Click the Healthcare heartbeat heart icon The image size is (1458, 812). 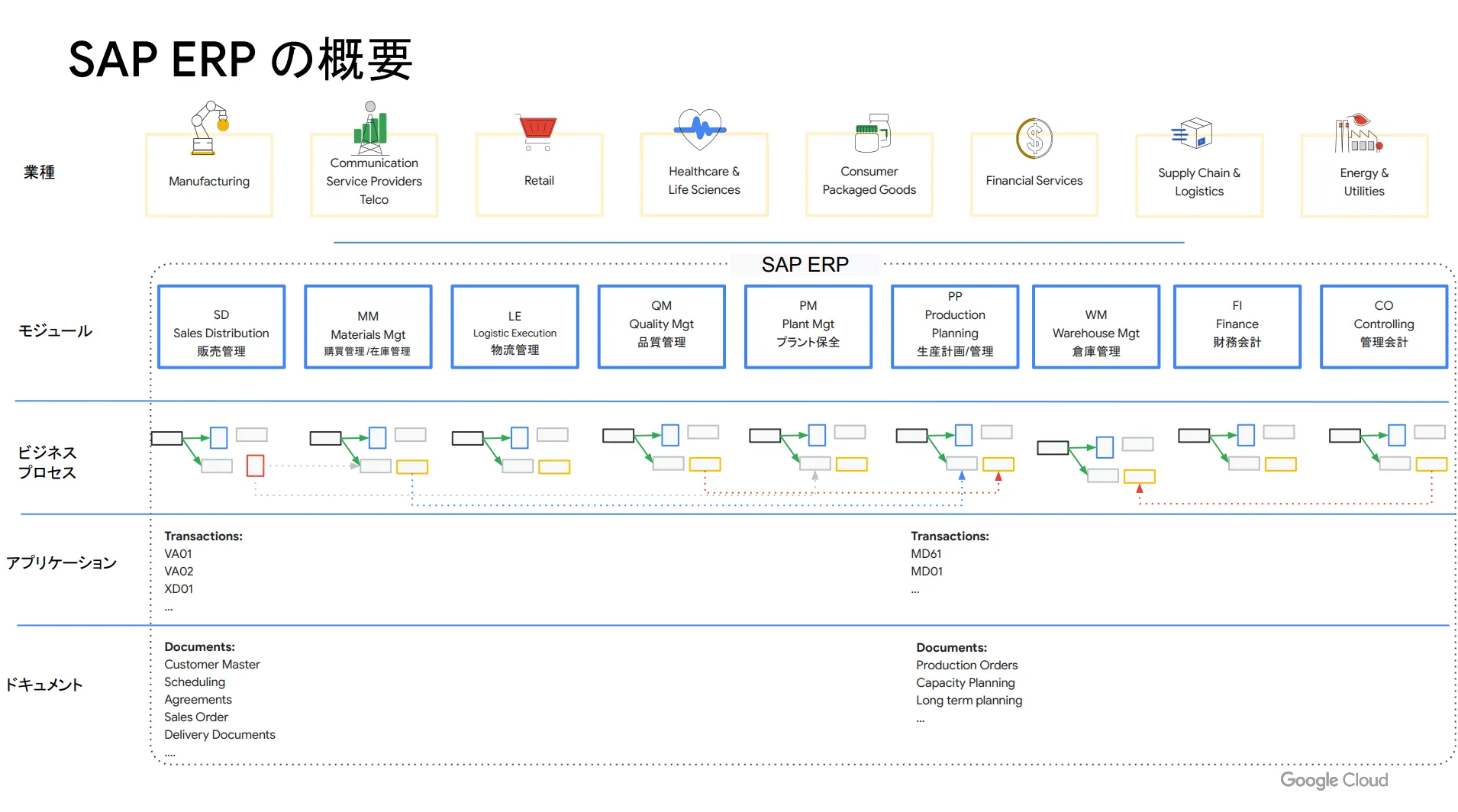point(700,128)
